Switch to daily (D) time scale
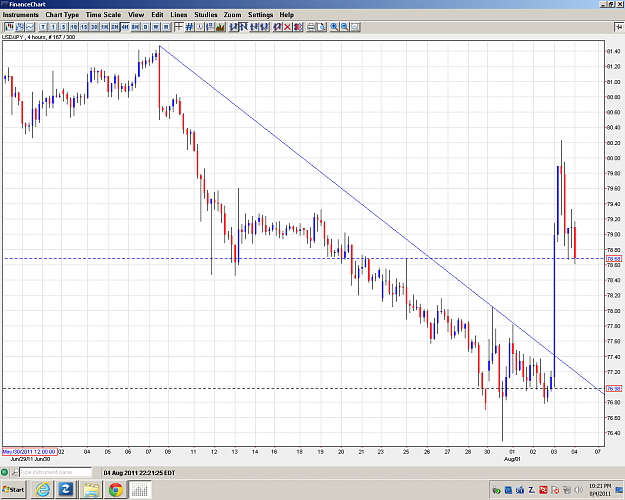Image resolution: width=625 pixels, height=500 pixels. 145,27
